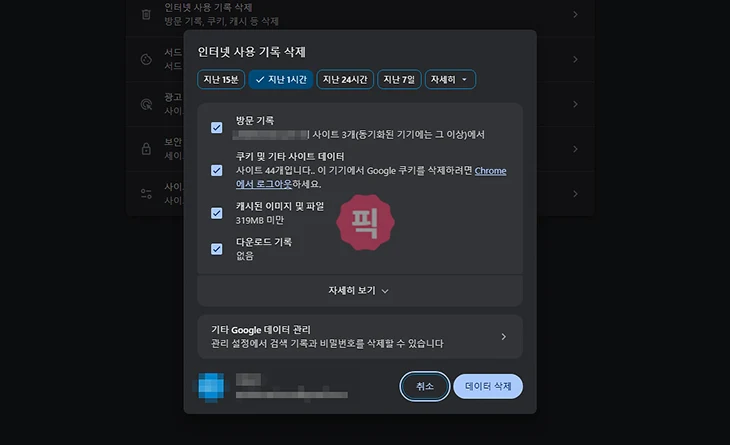Open chevron on the security lock row
This screenshot has width=730, height=445.
pyautogui.click(x=575, y=149)
